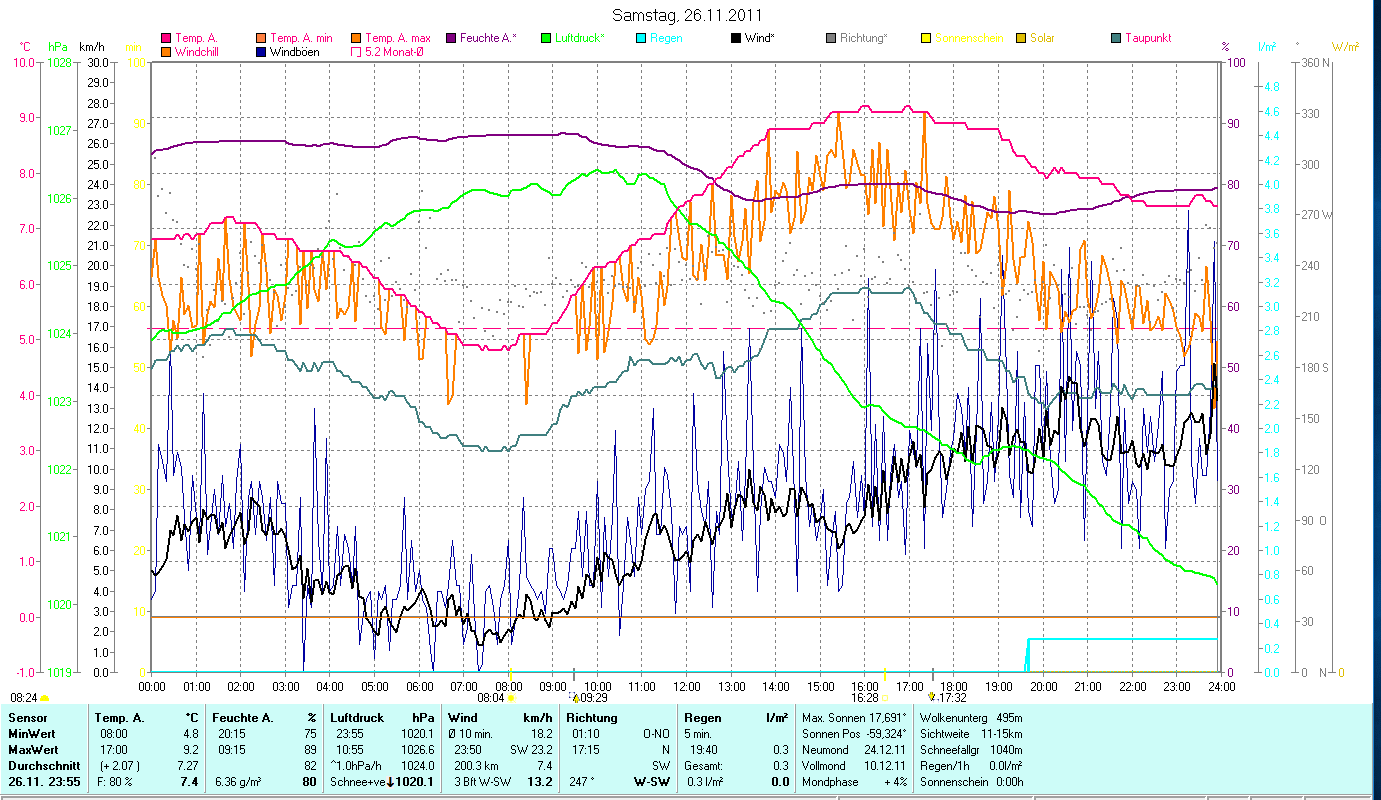This screenshot has height=800, width=1381.
Task: Click the Taupunkt teal legend square
Action: click(x=1116, y=38)
